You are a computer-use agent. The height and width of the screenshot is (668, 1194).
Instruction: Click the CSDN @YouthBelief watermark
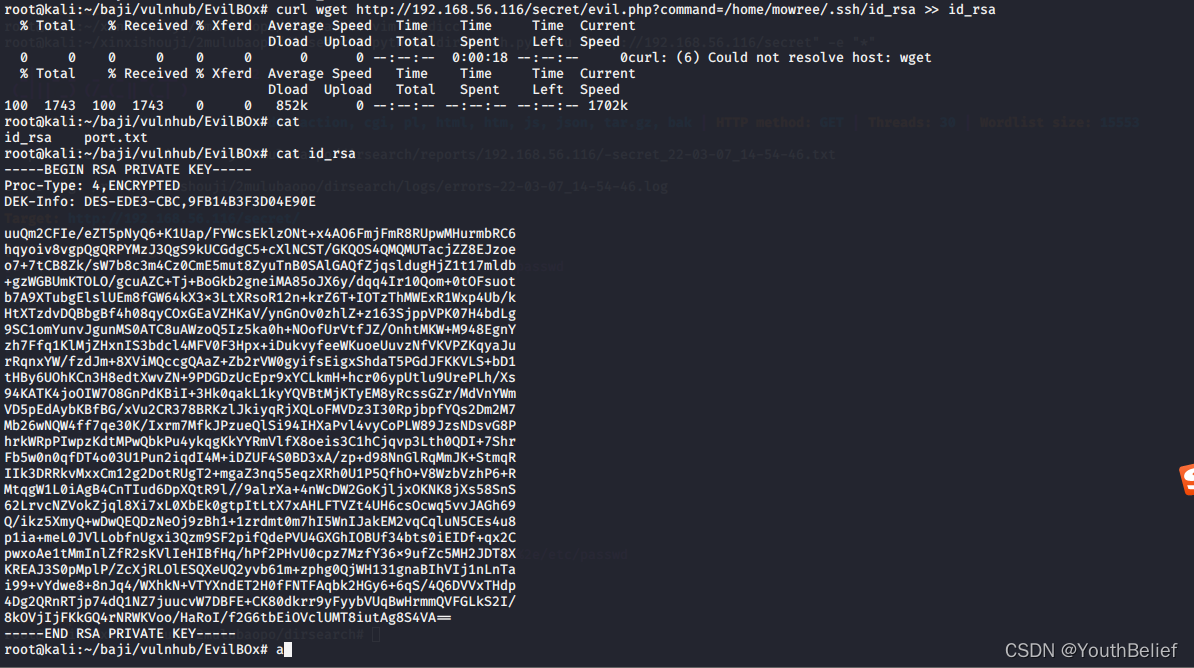click(1090, 650)
